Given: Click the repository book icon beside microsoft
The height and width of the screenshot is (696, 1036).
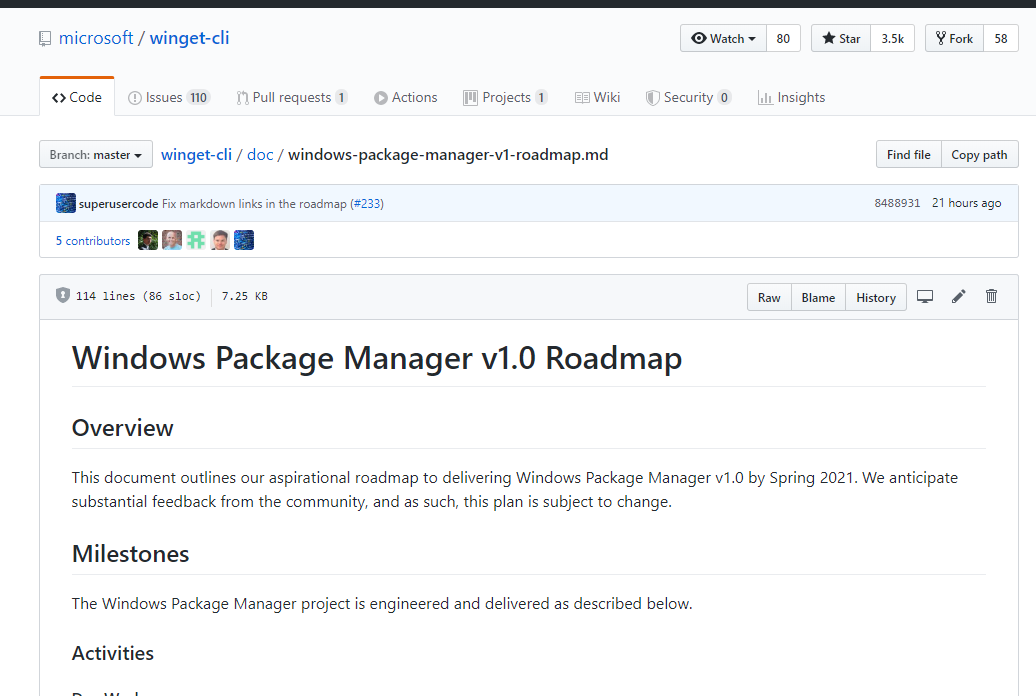Looking at the screenshot, I should pyautogui.click(x=45, y=39).
